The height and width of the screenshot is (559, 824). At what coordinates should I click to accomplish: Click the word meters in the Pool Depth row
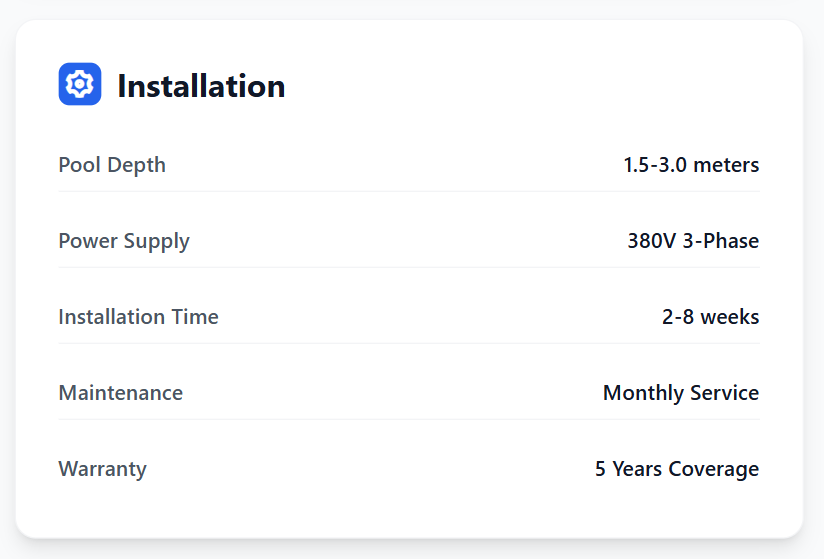click(x=728, y=165)
